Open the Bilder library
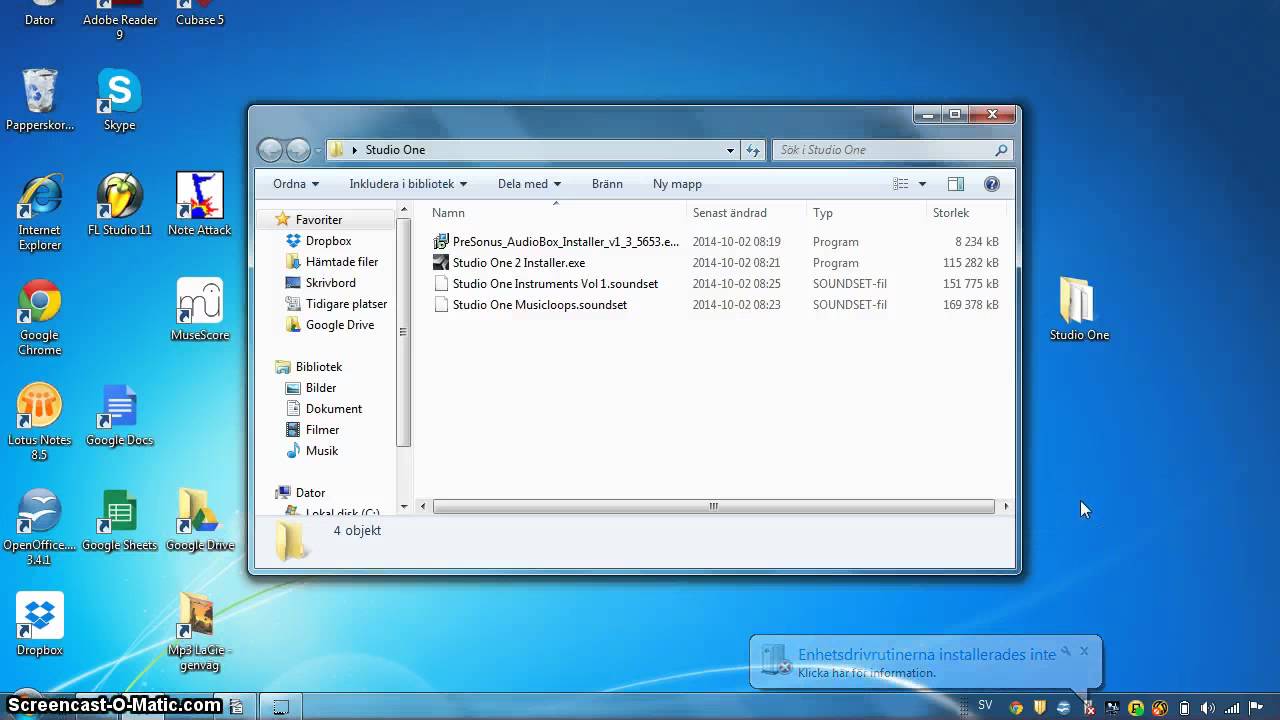The image size is (1280, 720). point(320,388)
